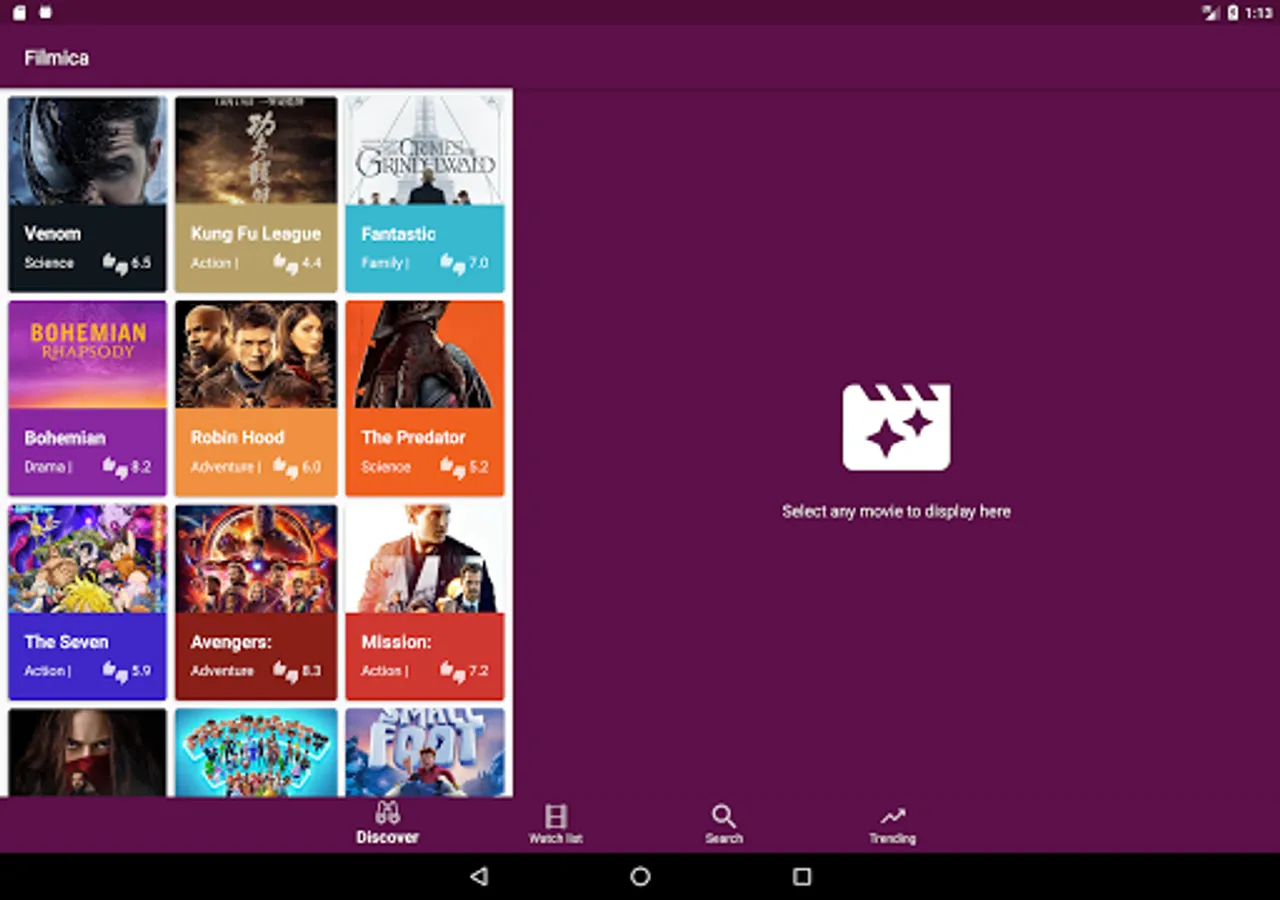Image resolution: width=1280 pixels, height=900 pixels.
Task: Click The Predator title text
Action: coord(413,437)
